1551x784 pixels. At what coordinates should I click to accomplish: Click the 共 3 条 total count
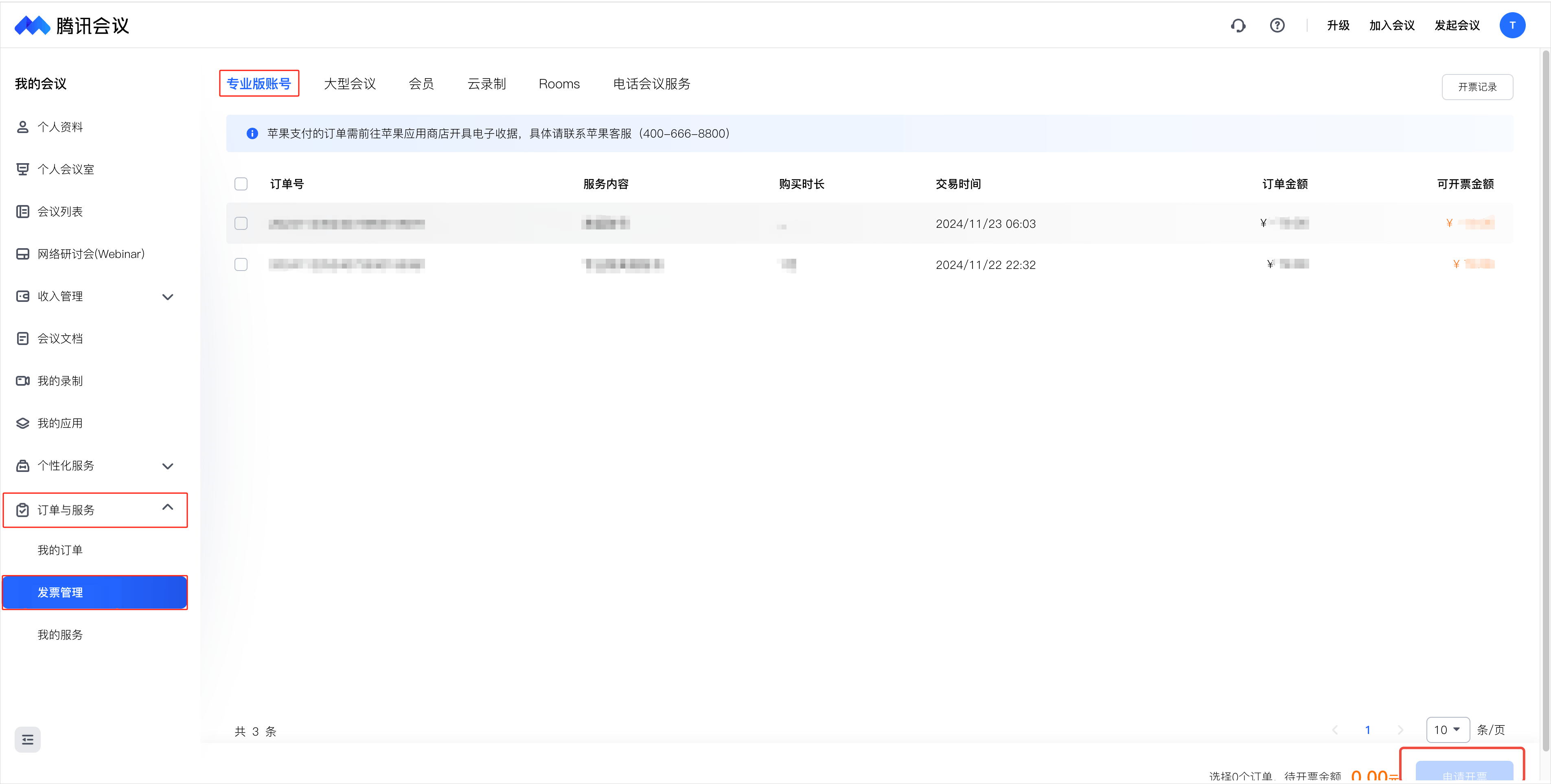coord(255,731)
